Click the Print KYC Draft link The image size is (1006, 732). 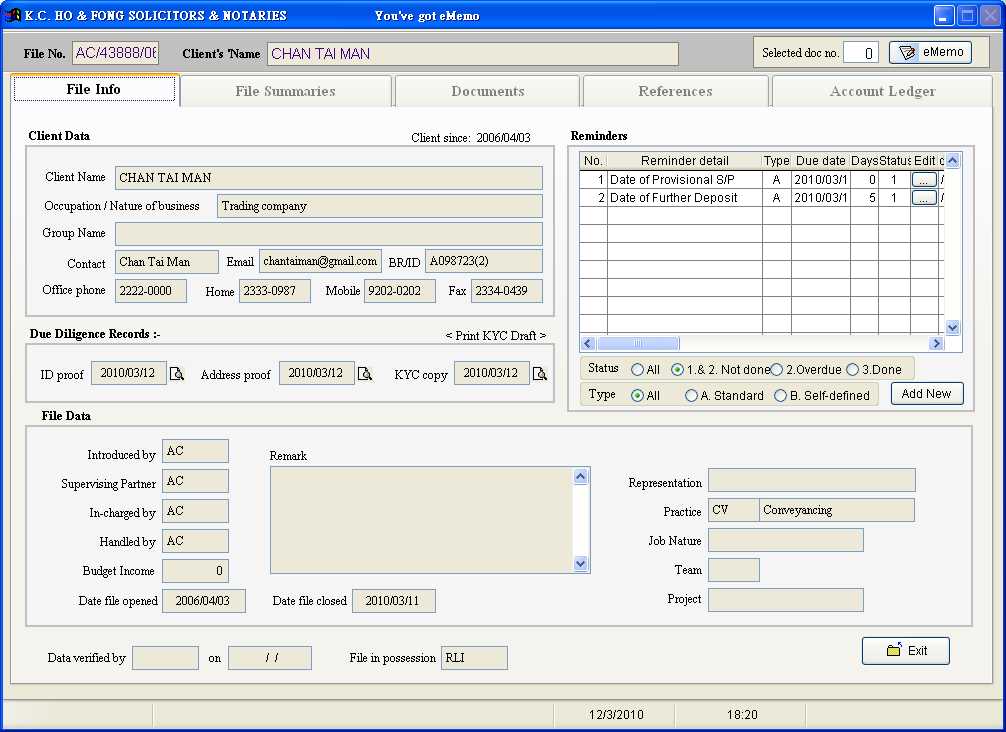tap(496, 336)
